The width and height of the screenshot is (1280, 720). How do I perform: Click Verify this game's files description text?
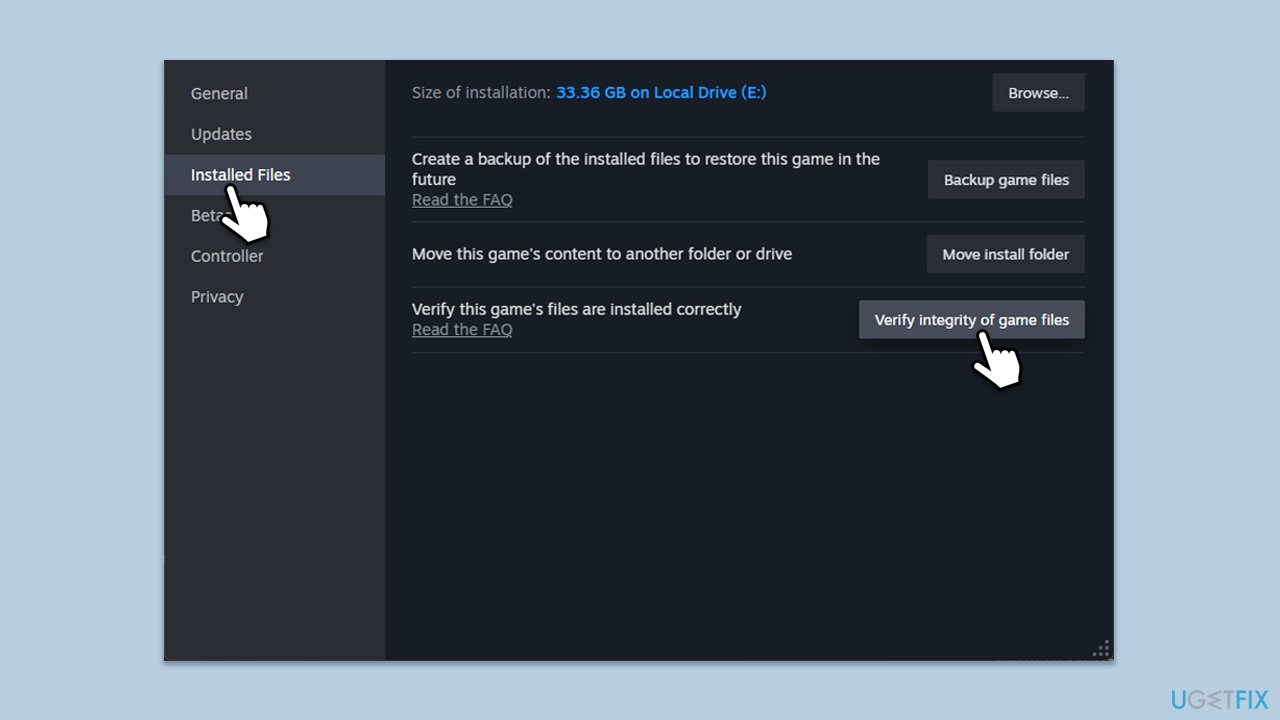point(576,309)
